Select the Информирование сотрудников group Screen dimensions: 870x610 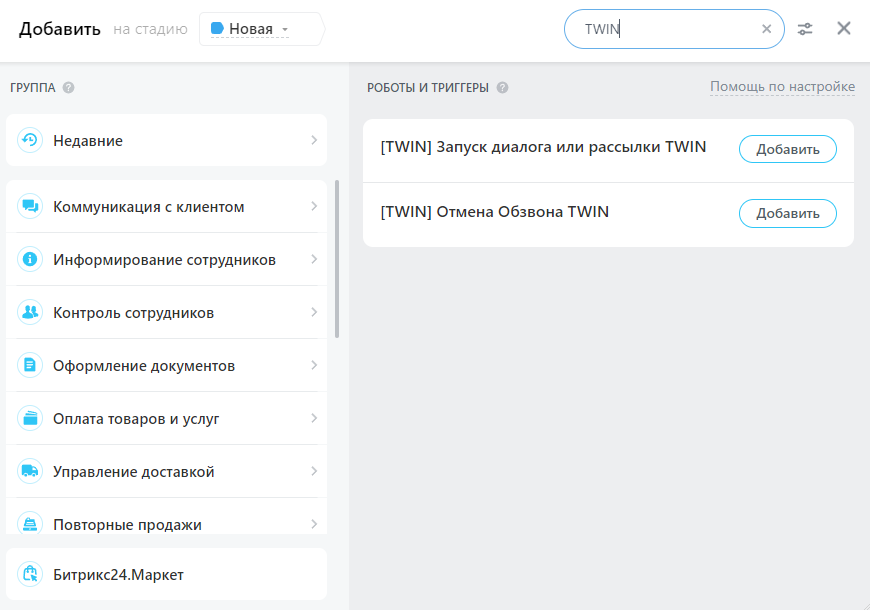(166, 259)
